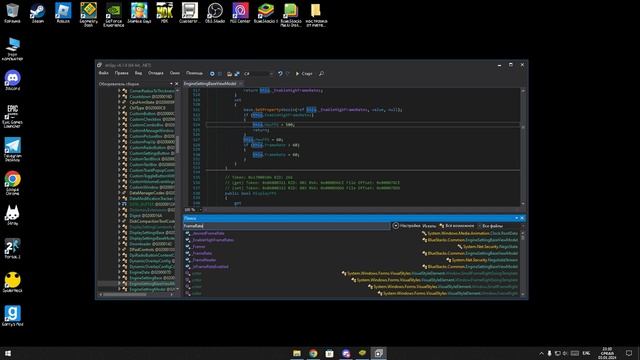This screenshot has height=360, width=640.
Task: Select the EnableHighFrameRates search result
Action: point(213,240)
